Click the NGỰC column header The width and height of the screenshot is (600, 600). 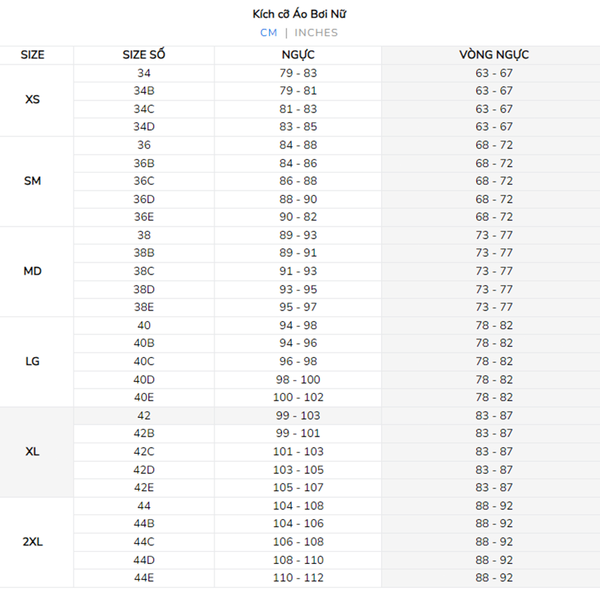[298, 55]
